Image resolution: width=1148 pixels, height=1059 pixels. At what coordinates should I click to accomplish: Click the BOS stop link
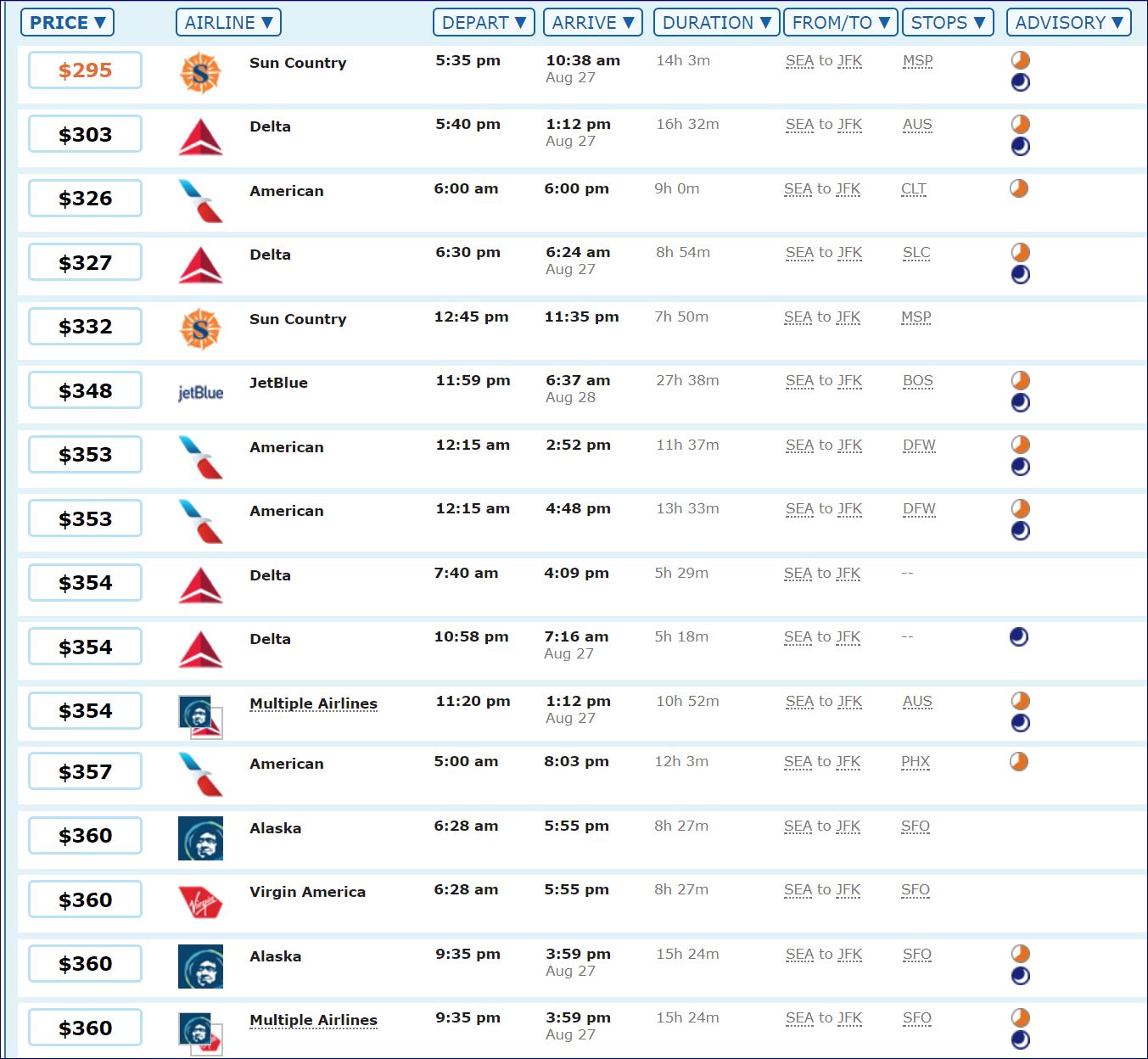917,381
